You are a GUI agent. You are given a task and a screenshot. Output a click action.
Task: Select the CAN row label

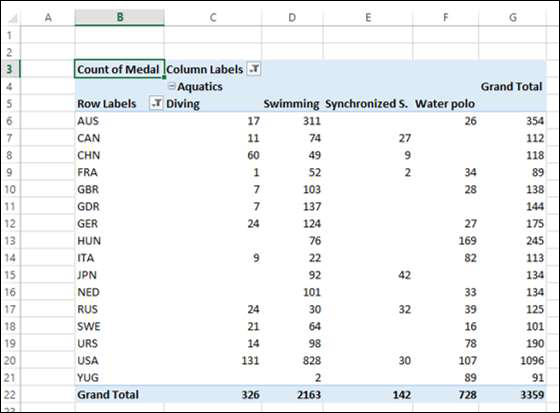coord(89,138)
